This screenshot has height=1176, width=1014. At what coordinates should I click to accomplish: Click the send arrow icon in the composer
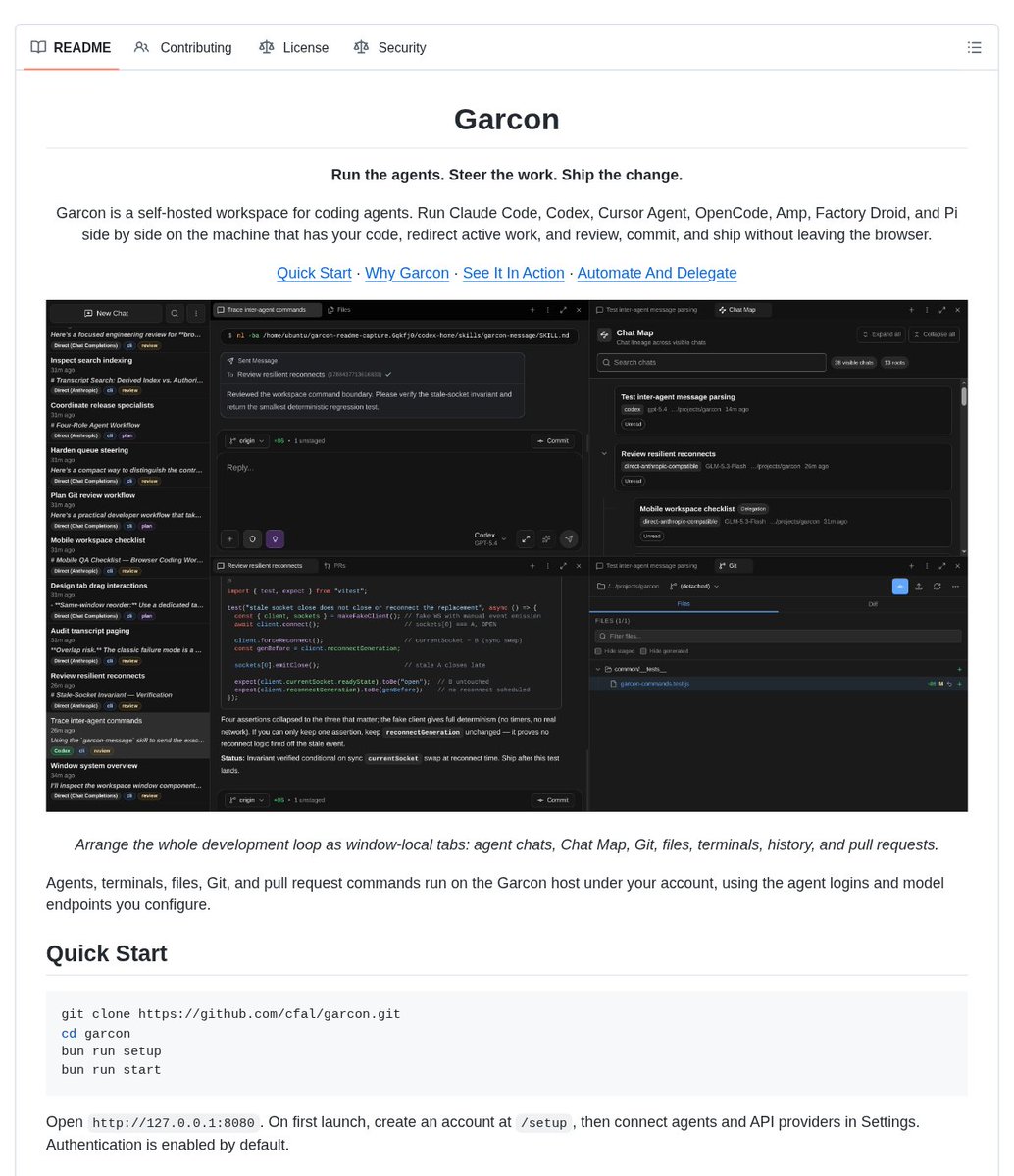click(x=569, y=538)
